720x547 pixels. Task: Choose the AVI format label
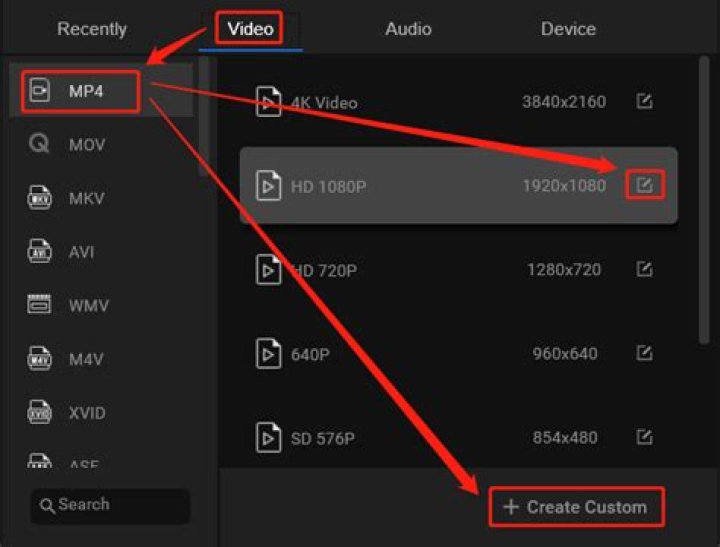[x=81, y=252]
